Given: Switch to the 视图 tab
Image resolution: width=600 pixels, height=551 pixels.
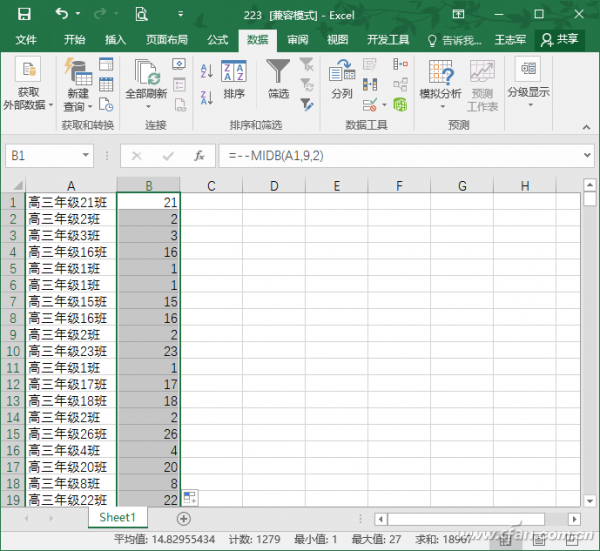Looking at the screenshot, I should pyautogui.click(x=338, y=39).
